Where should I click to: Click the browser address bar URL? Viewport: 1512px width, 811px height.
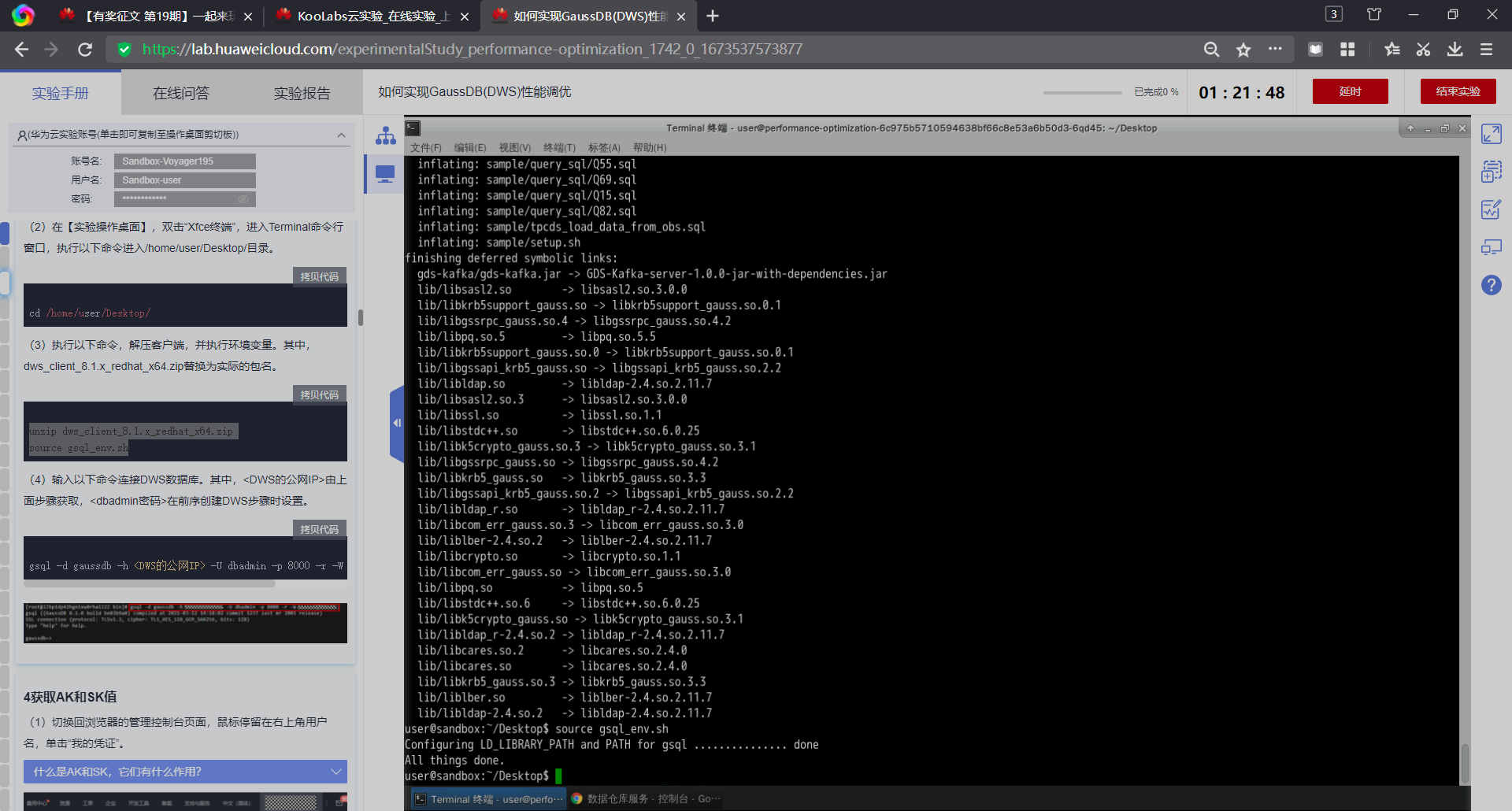(x=472, y=50)
